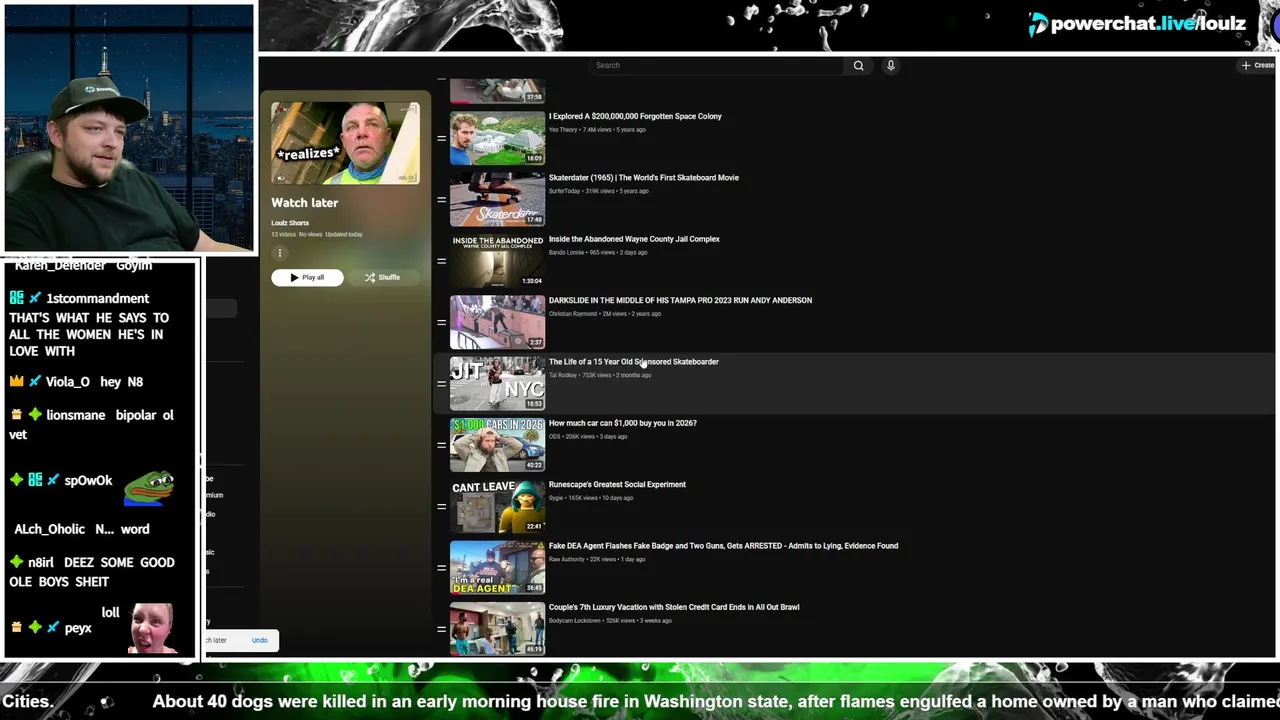Image resolution: width=1280 pixels, height=720 pixels.
Task: Open Couple's Luxury Vacation video thumbnail
Action: point(497,629)
